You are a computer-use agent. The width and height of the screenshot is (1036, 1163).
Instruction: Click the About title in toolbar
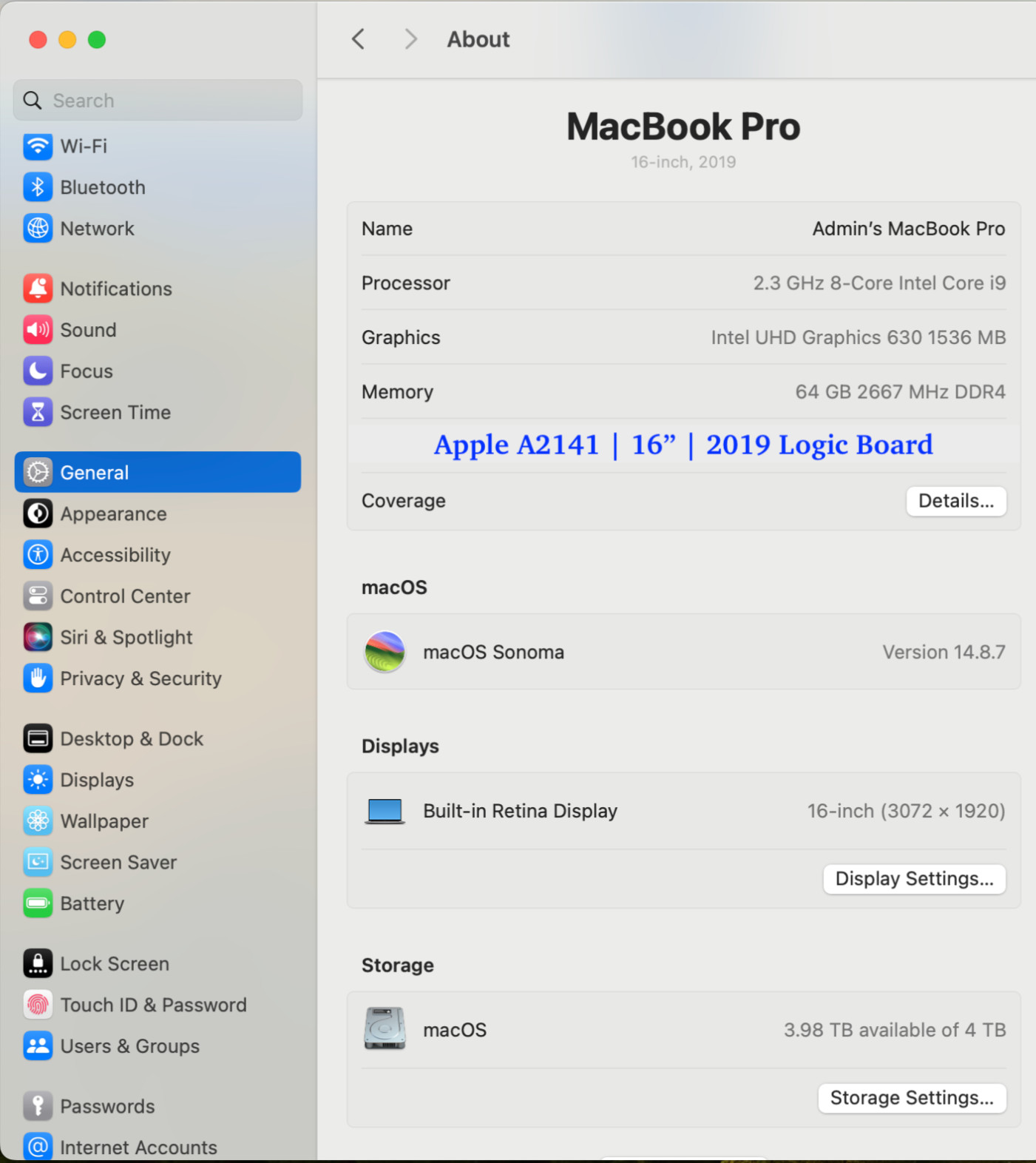478,39
